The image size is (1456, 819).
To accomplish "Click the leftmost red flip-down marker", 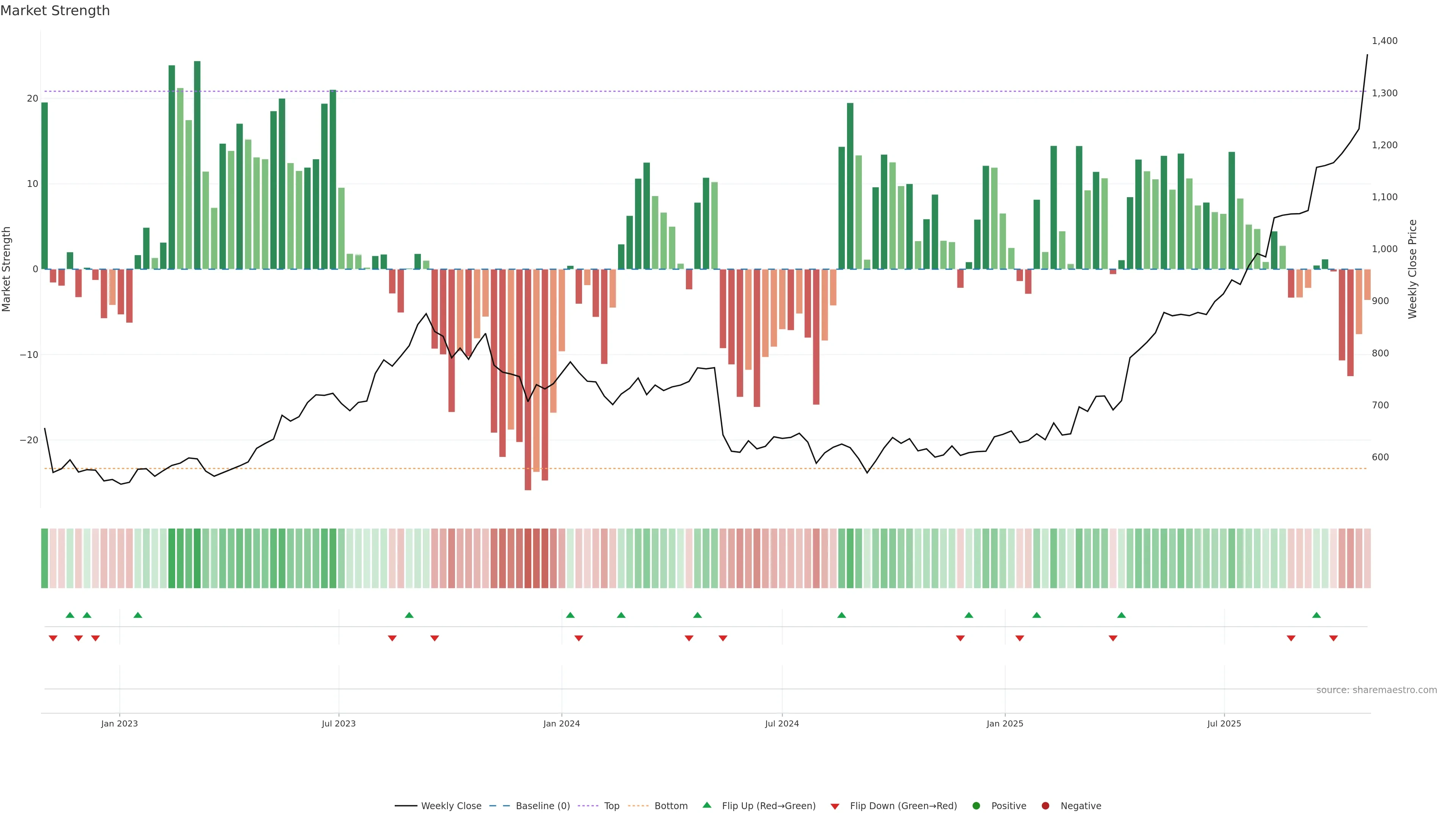I will tap(53, 638).
